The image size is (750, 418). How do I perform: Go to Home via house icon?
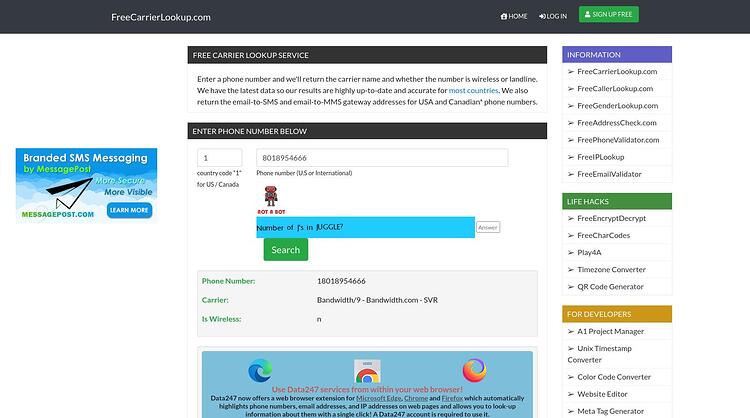pyautogui.click(x=514, y=16)
